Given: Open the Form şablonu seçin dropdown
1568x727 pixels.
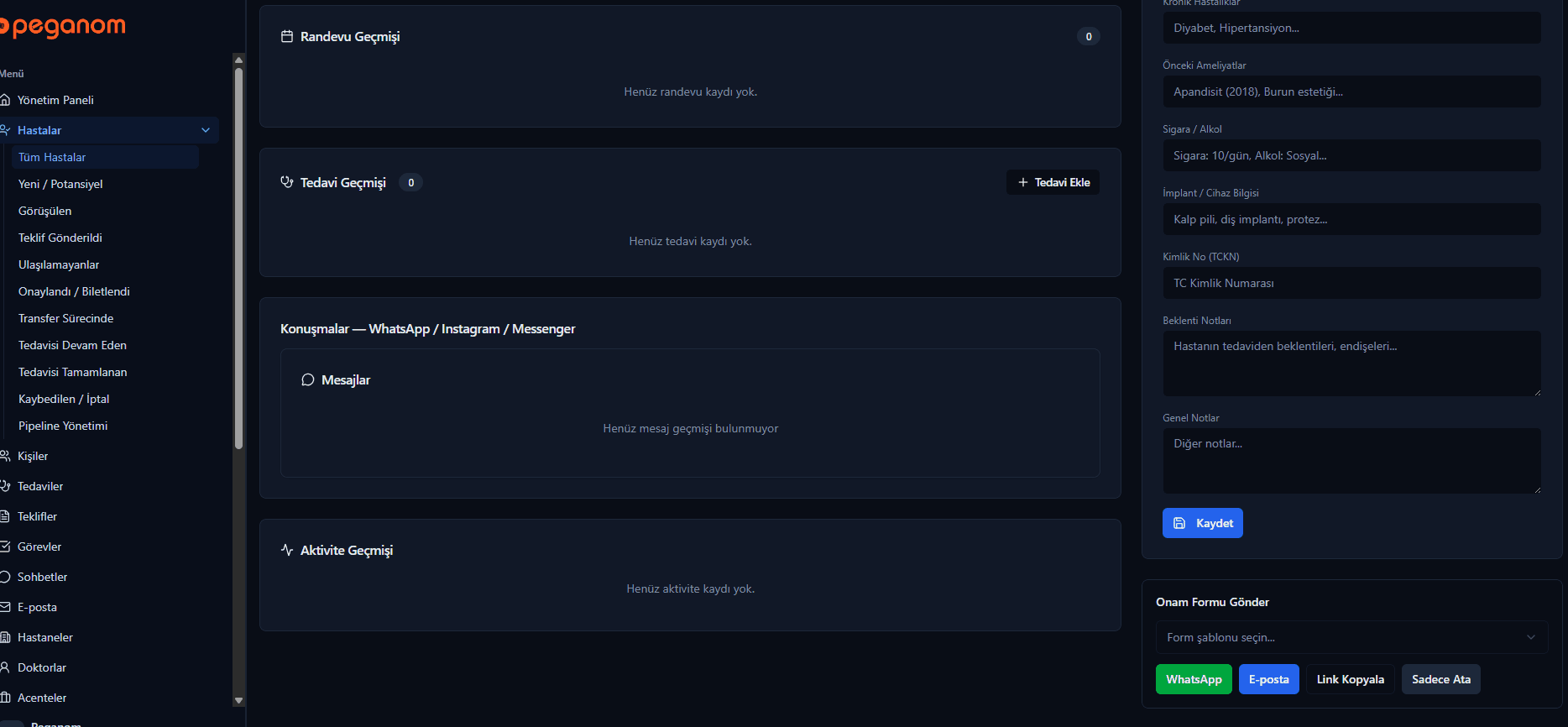Looking at the screenshot, I should [x=1351, y=637].
